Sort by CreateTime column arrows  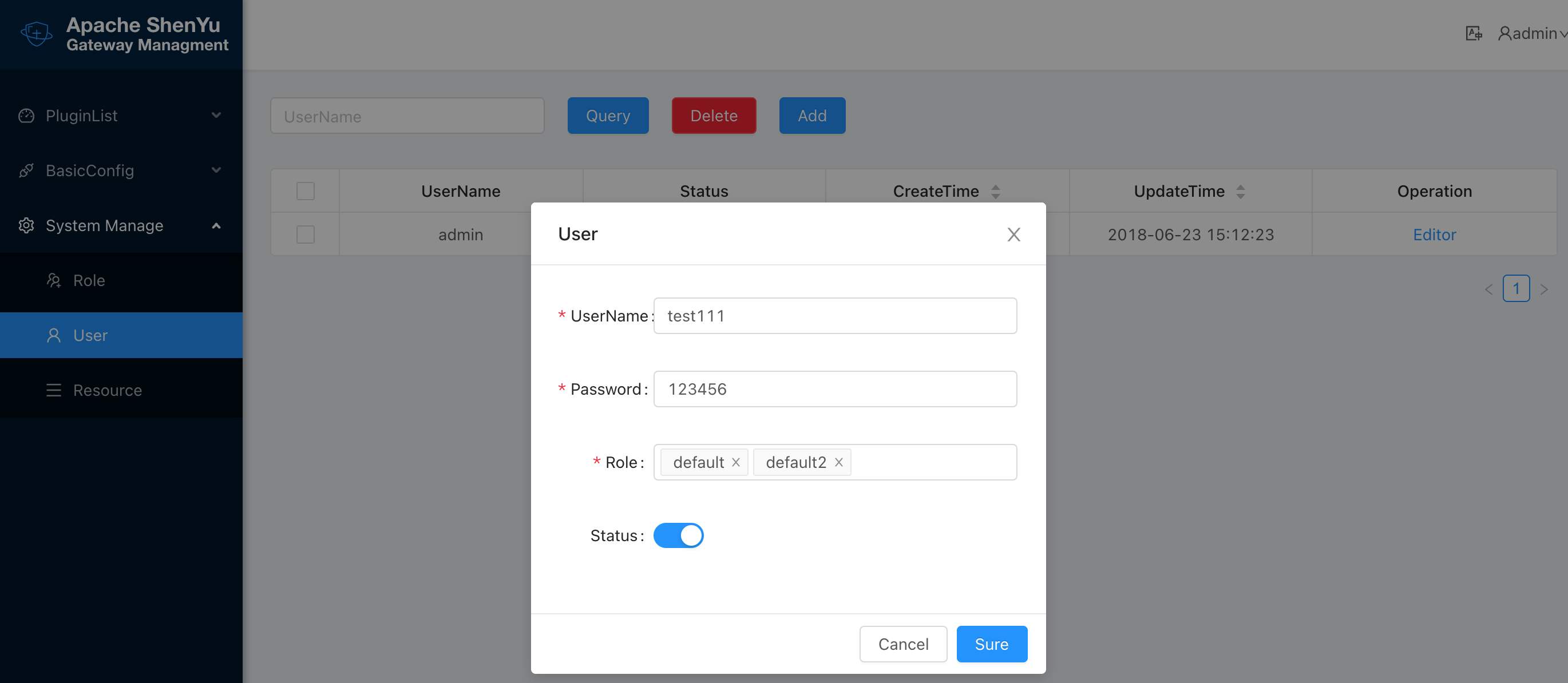(996, 192)
